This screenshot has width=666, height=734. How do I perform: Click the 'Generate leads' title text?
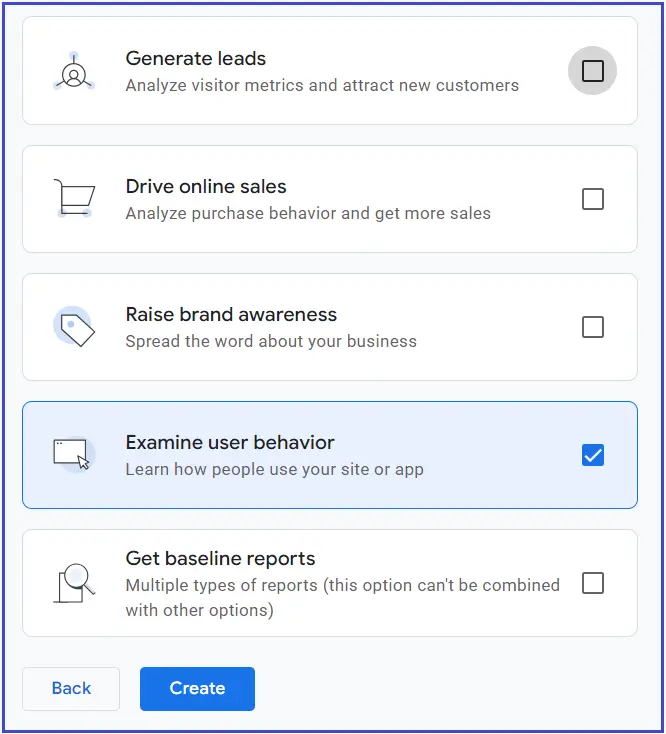tap(196, 59)
